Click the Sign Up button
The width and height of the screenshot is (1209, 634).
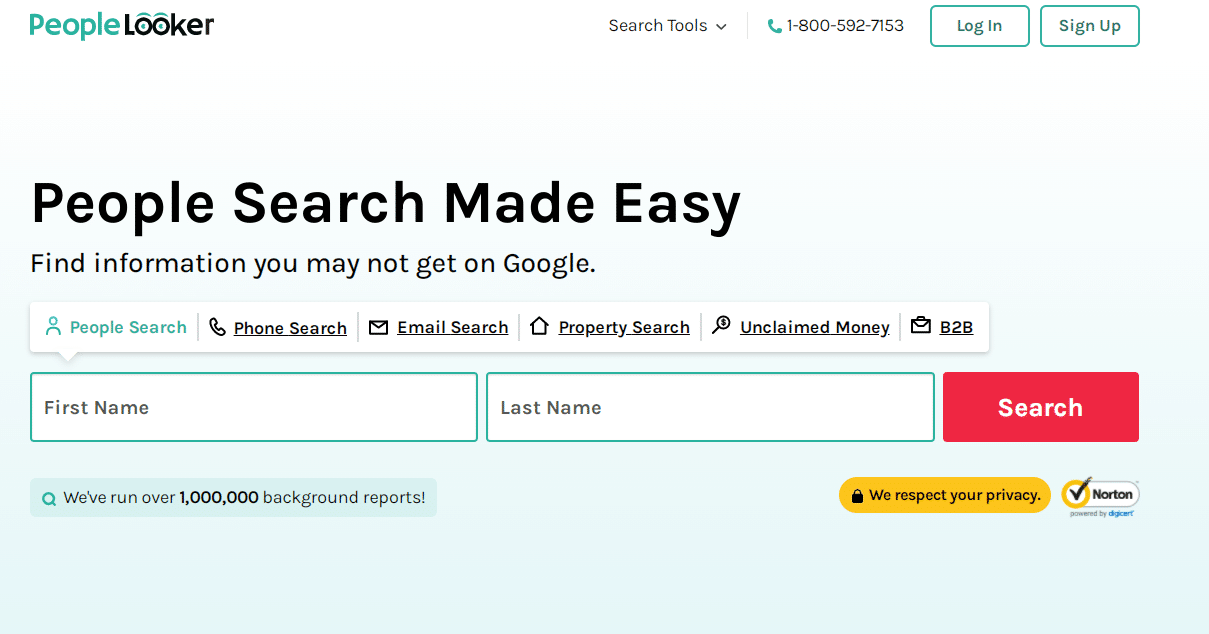pyautogui.click(x=1090, y=26)
